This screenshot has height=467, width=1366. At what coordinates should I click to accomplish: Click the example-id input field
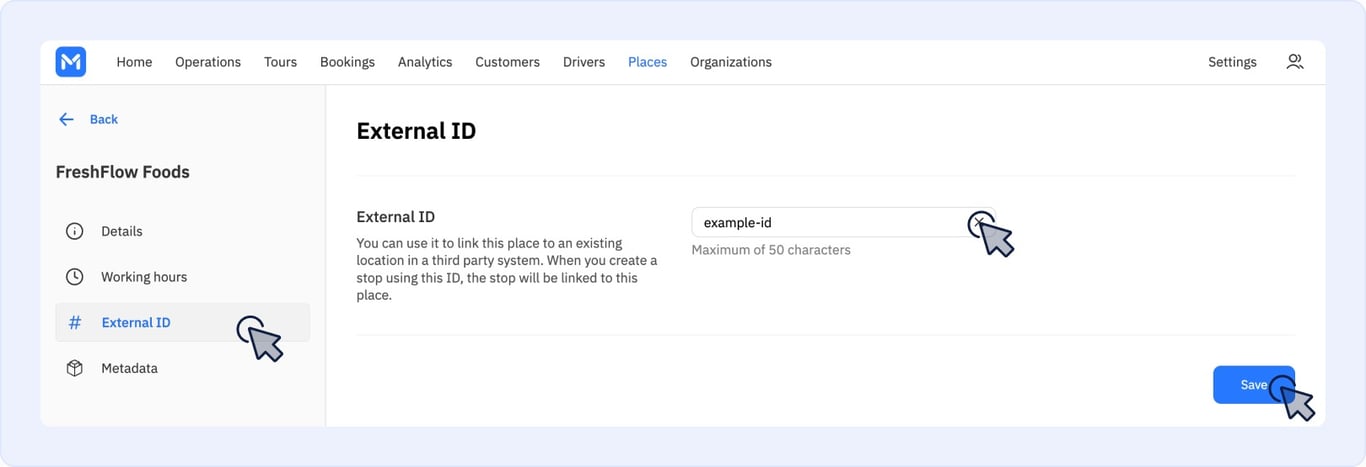pyautogui.click(x=843, y=223)
